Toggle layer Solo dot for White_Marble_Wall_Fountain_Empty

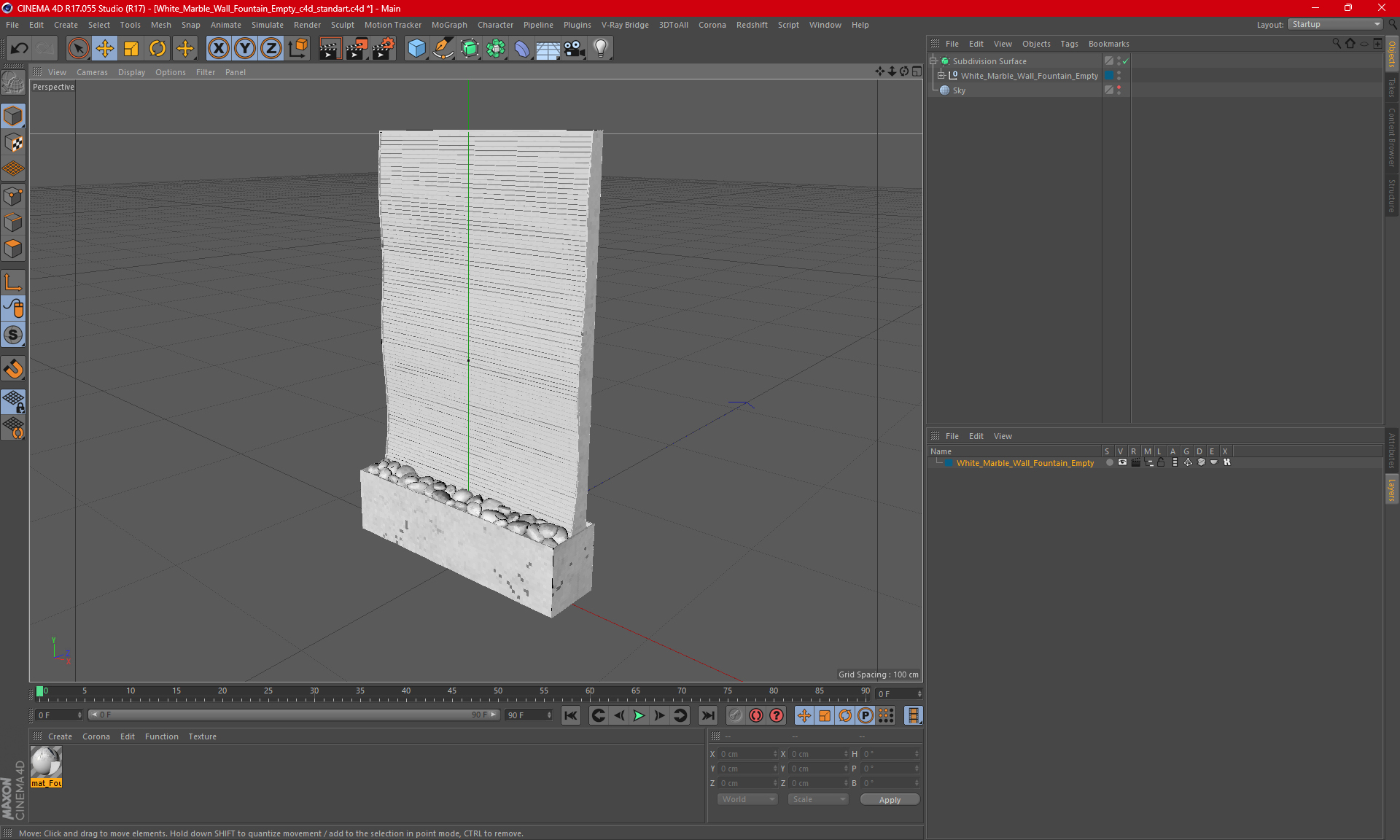click(1109, 462)
